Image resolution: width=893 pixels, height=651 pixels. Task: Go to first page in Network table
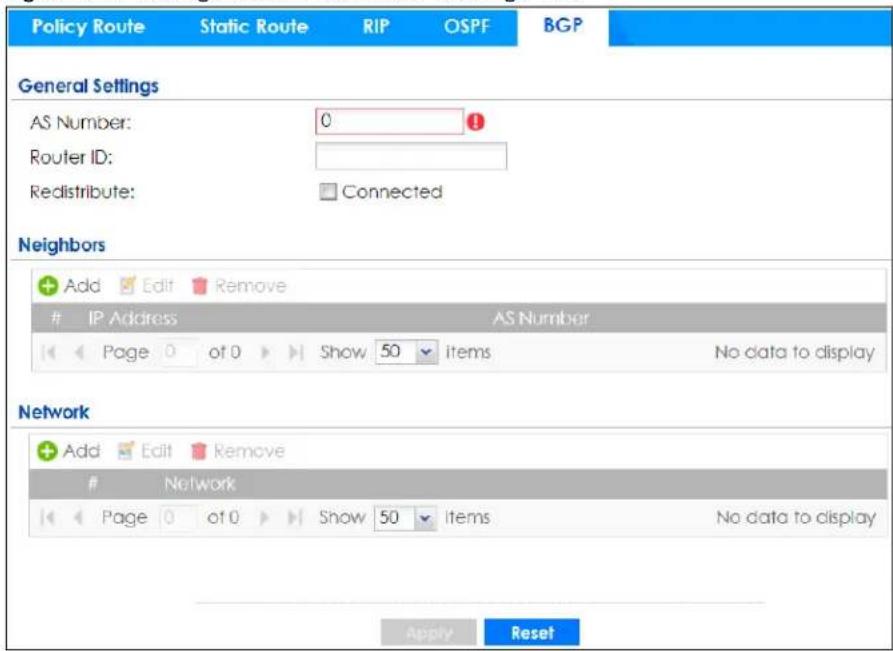(48, 518)
